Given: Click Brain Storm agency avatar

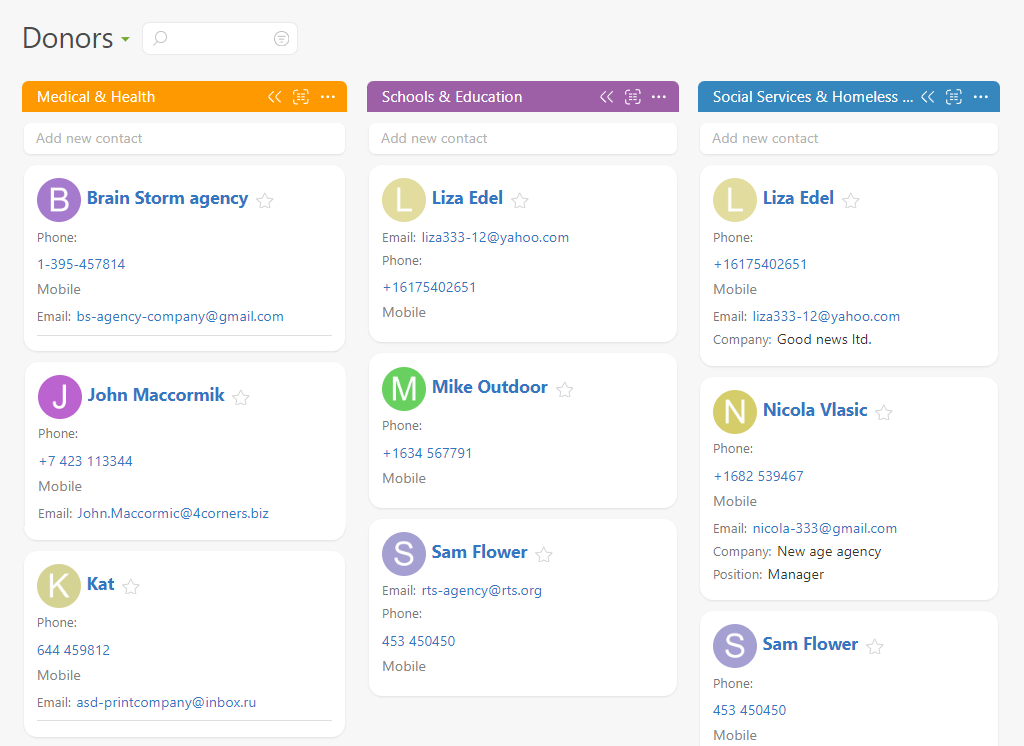Looking at the screenshot, I should pos(59,199).
